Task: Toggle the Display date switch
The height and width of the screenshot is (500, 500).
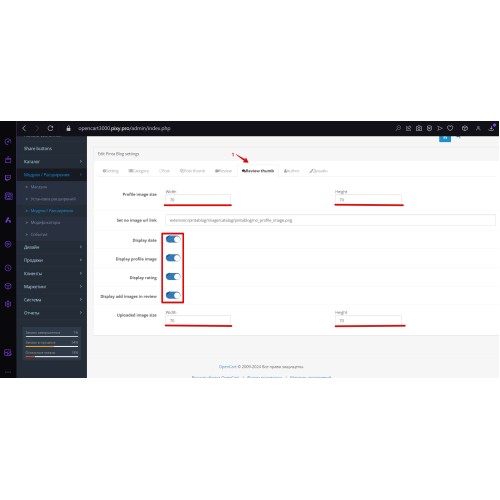Action: click(x=173, y=239)
